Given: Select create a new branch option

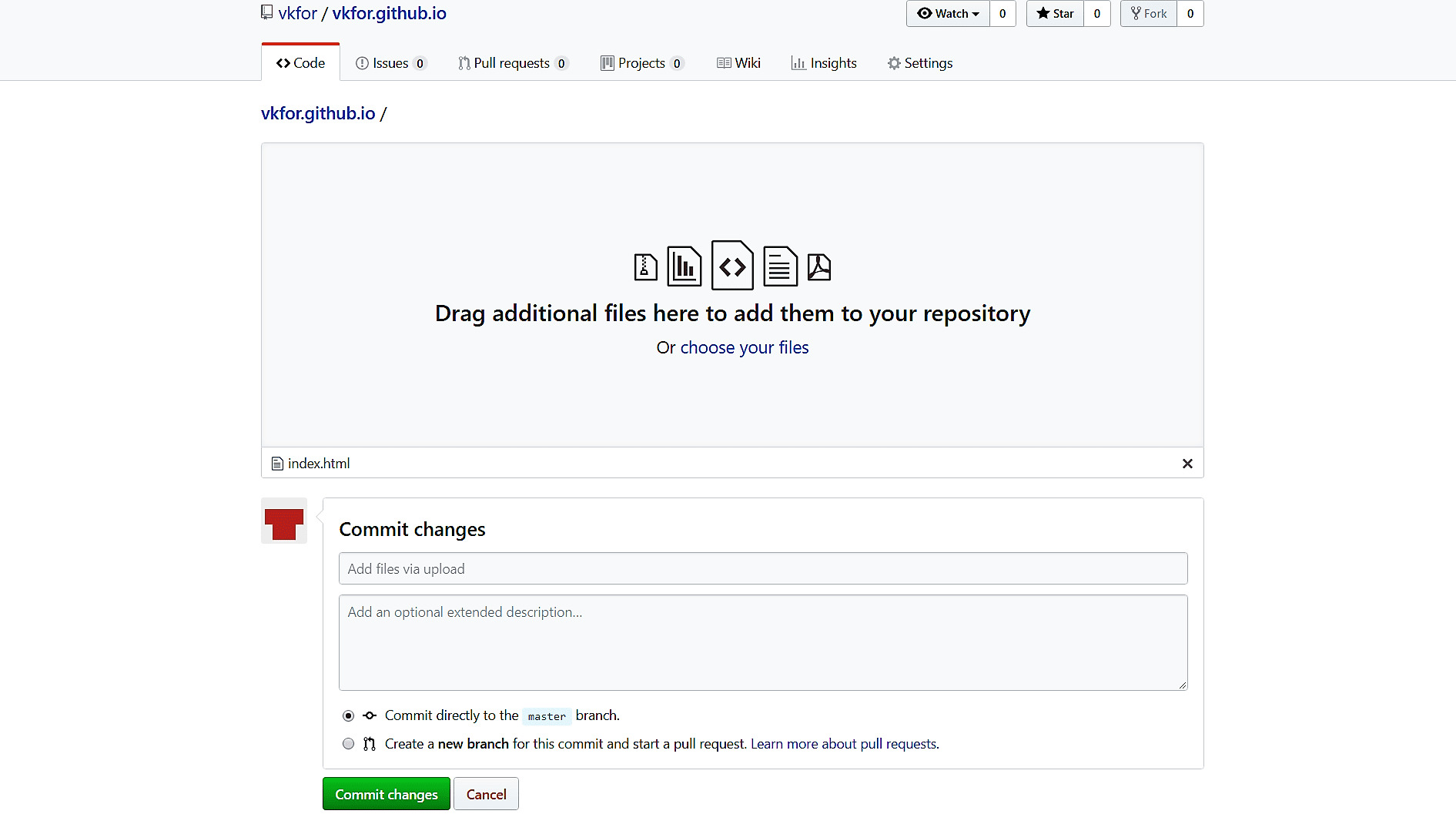Looking at the screenshot, I should click(x=349, y=744).
